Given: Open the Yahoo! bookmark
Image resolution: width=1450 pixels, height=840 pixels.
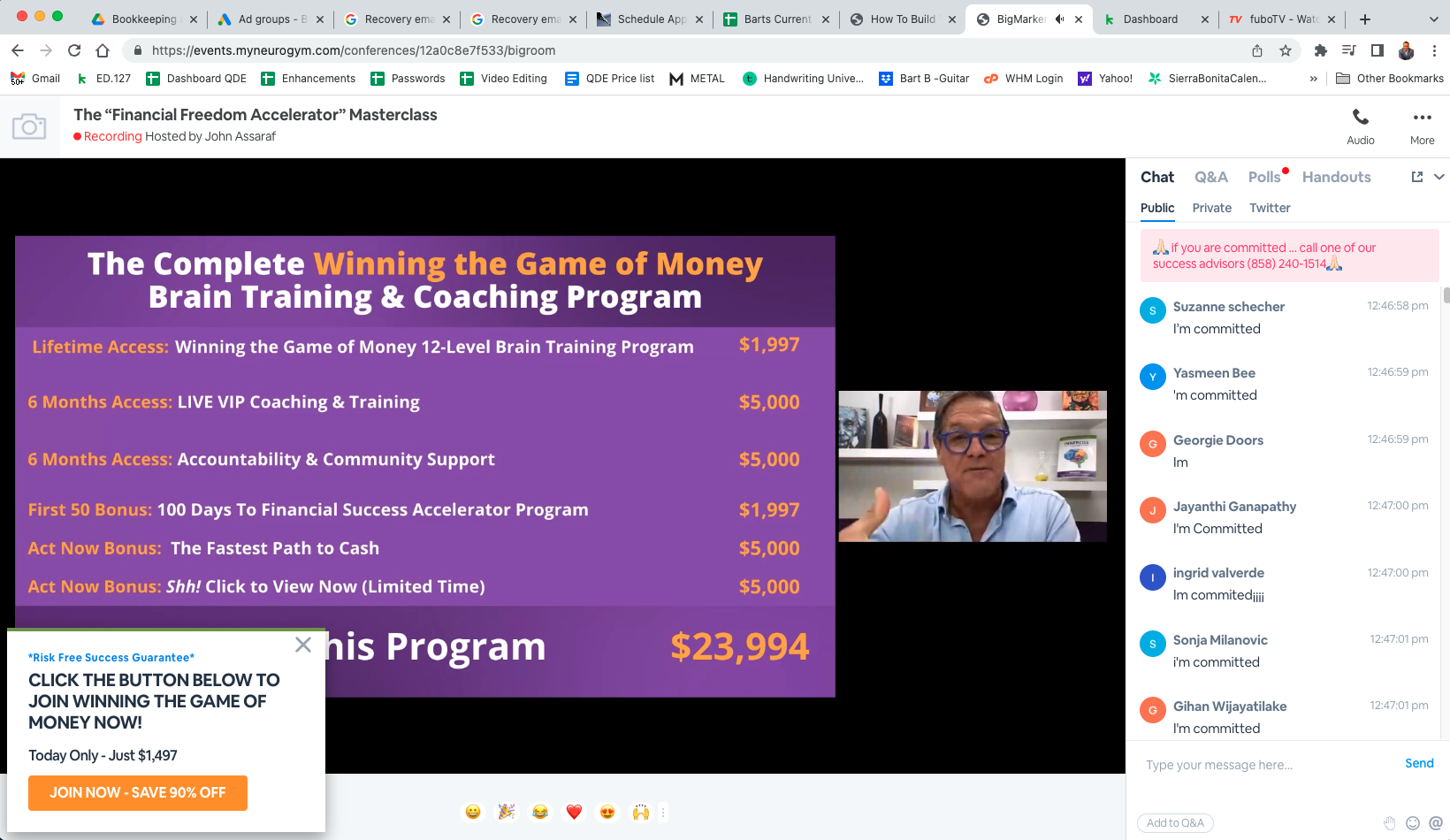Looking at the screenshot, I should tap(1105, 79).
